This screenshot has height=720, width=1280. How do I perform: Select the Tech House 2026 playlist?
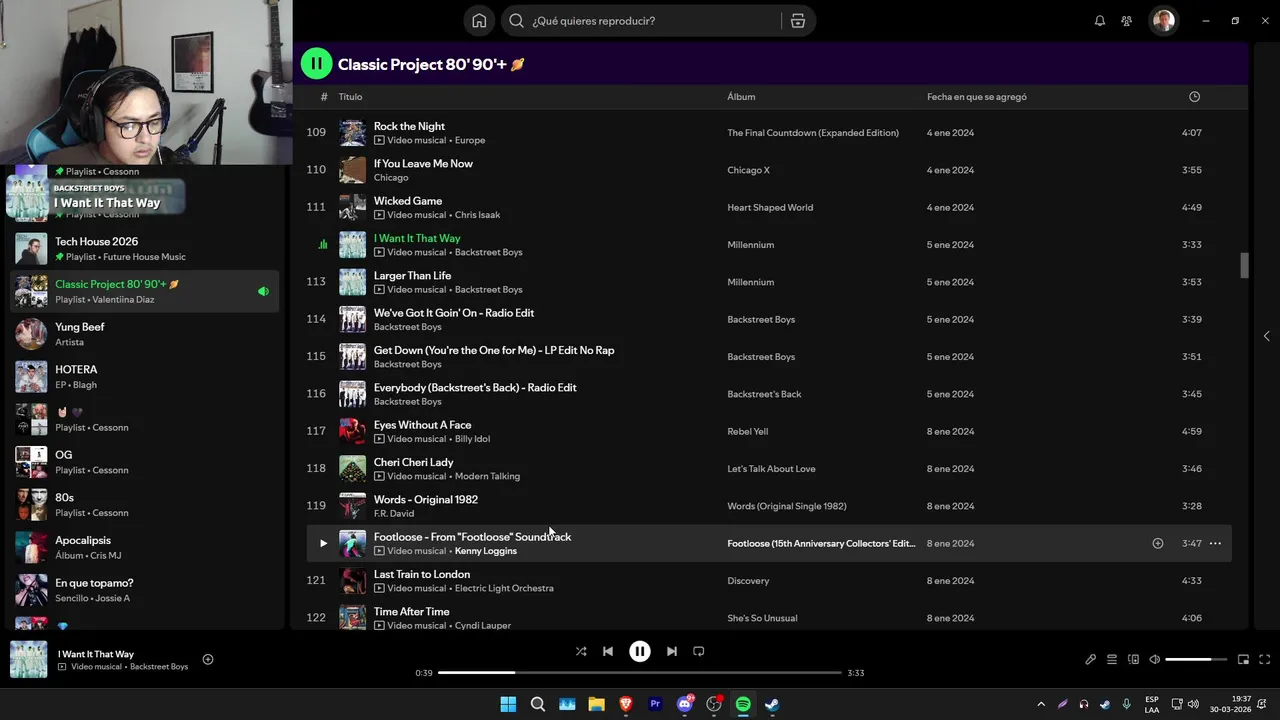(x=145, y=249)
